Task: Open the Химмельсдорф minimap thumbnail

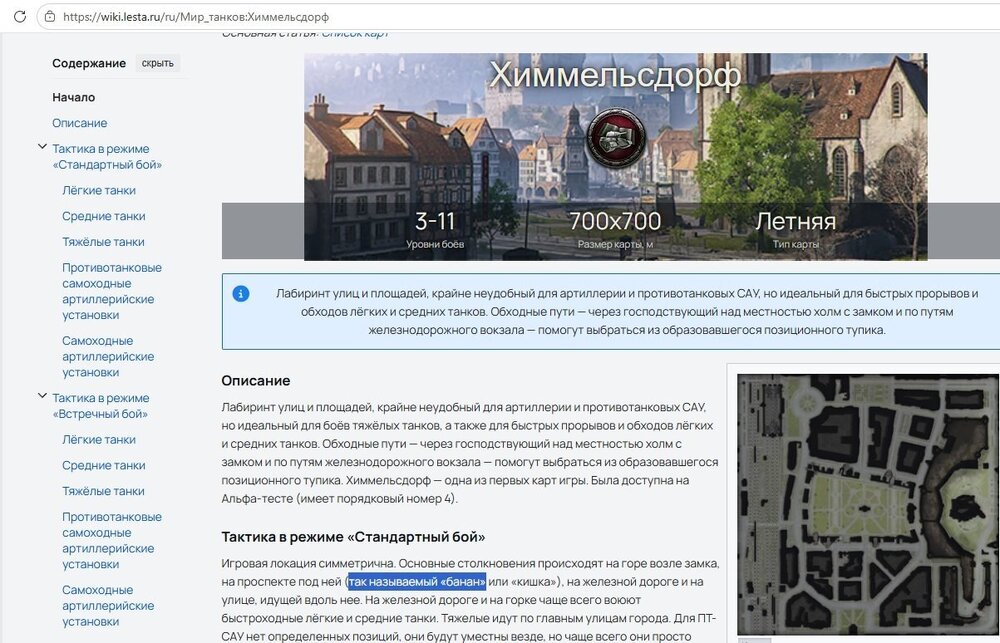Action: click(868, 504)
